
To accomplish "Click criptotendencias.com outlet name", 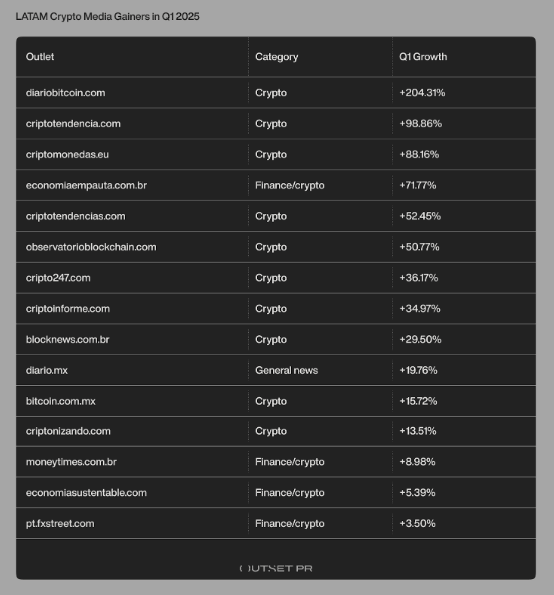I will (x=76, y=216).
